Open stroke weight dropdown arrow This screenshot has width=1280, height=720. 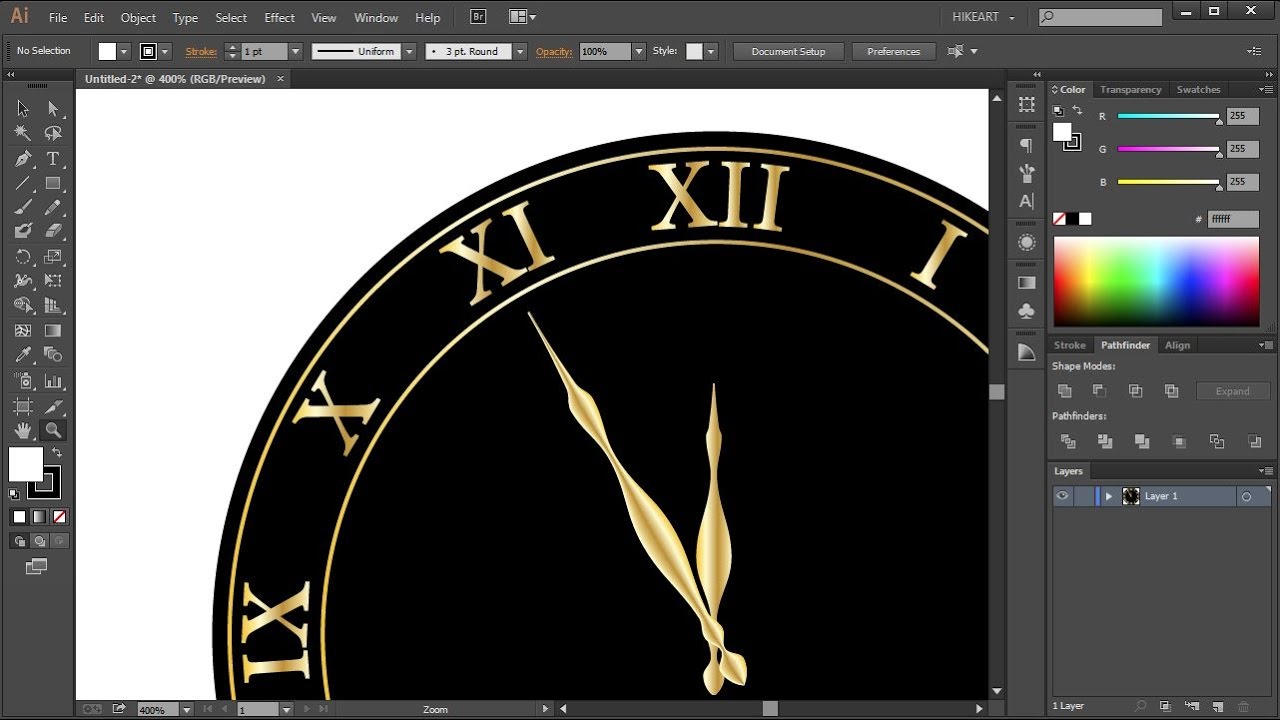click(295, 51)
